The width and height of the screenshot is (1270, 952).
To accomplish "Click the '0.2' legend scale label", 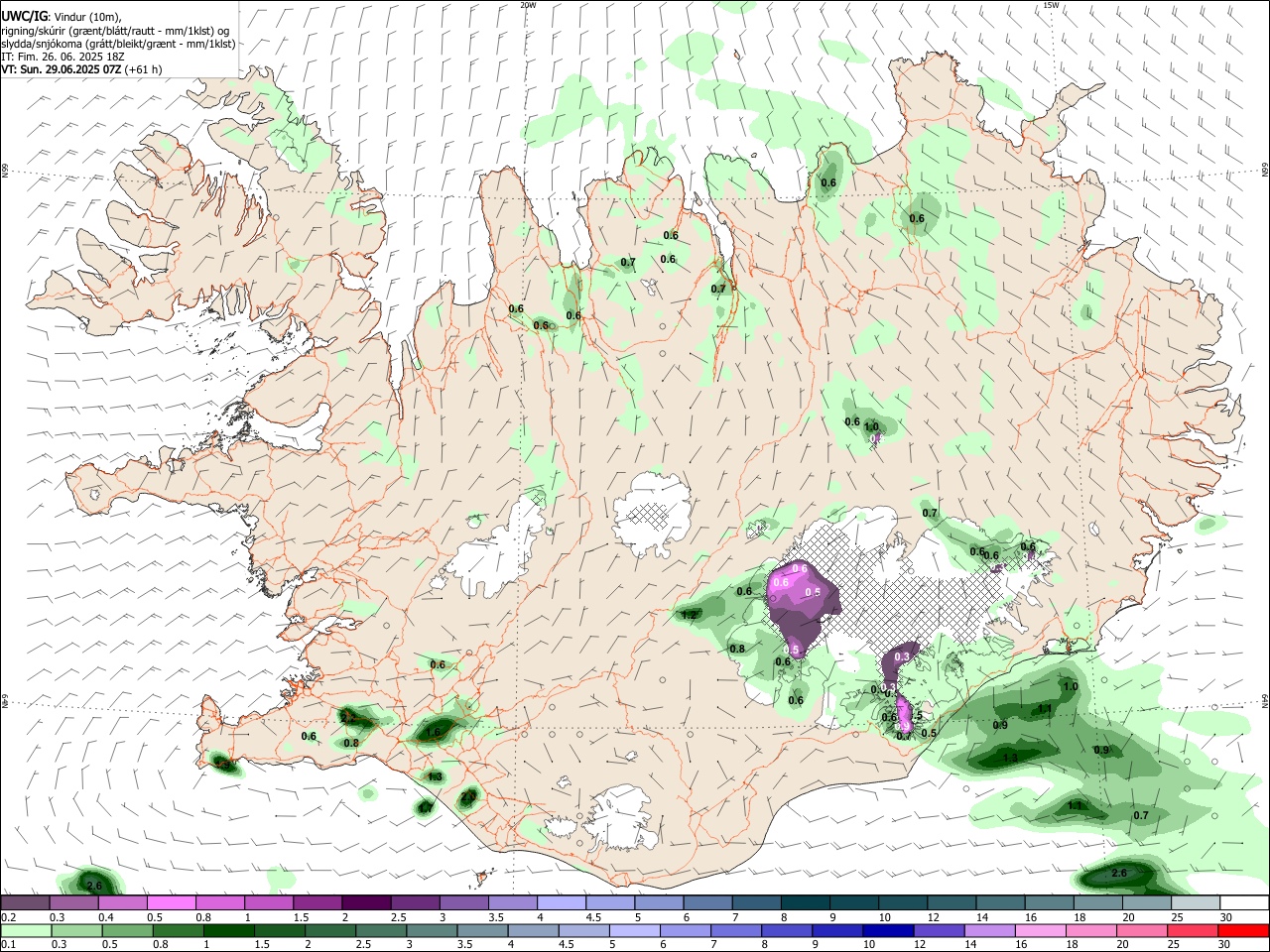I will point(8,917).
